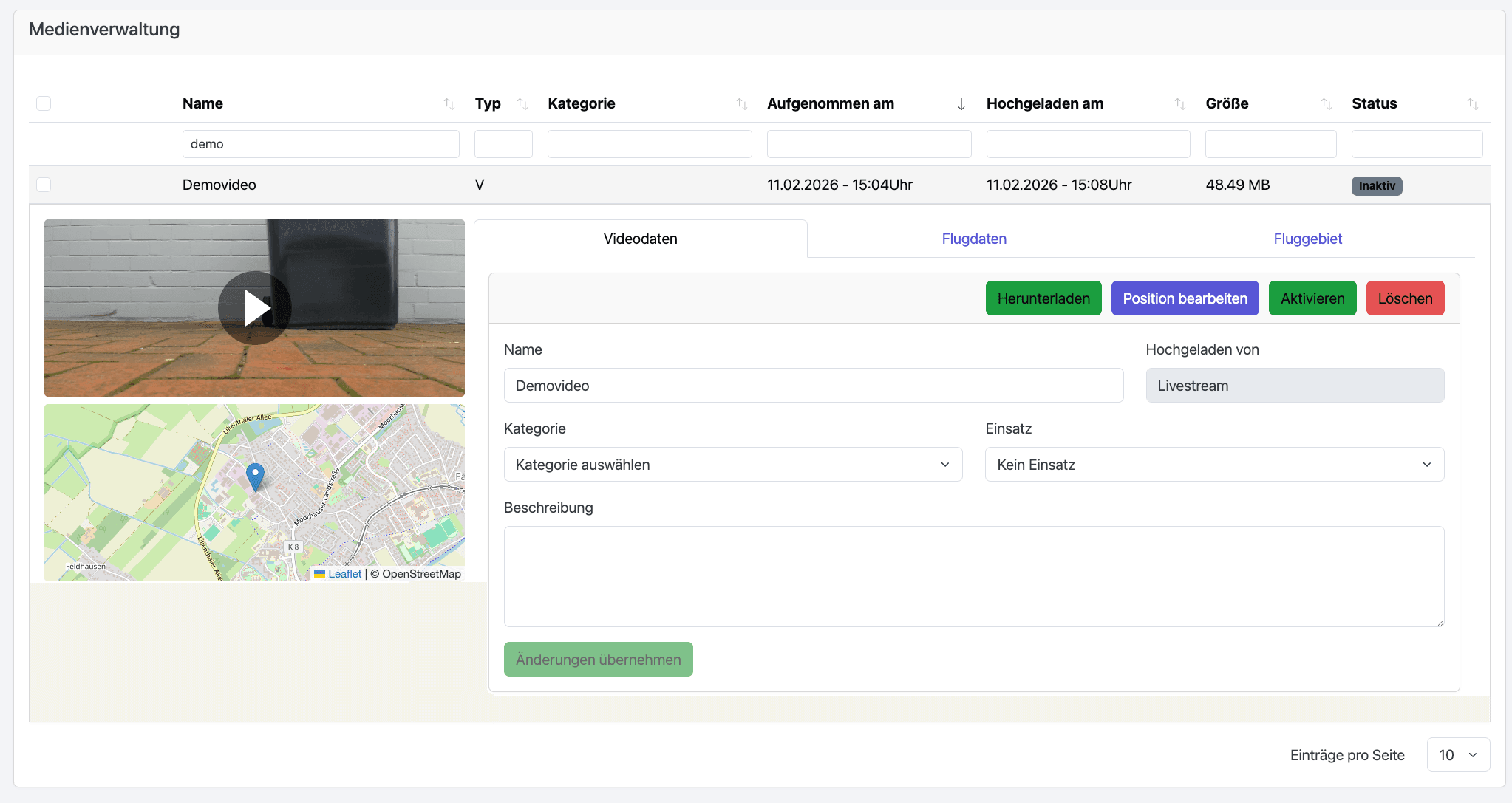Expand the Kein Einsatz dropdown
Viewport: 1512px width, 803px height.
[1213, 465]
